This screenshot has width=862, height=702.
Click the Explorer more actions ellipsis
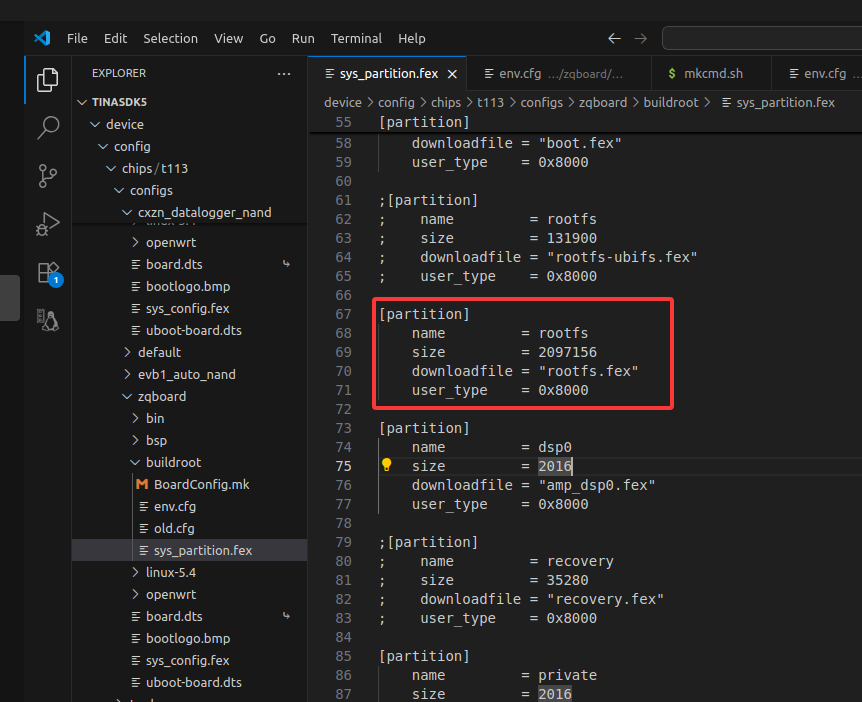284,74
